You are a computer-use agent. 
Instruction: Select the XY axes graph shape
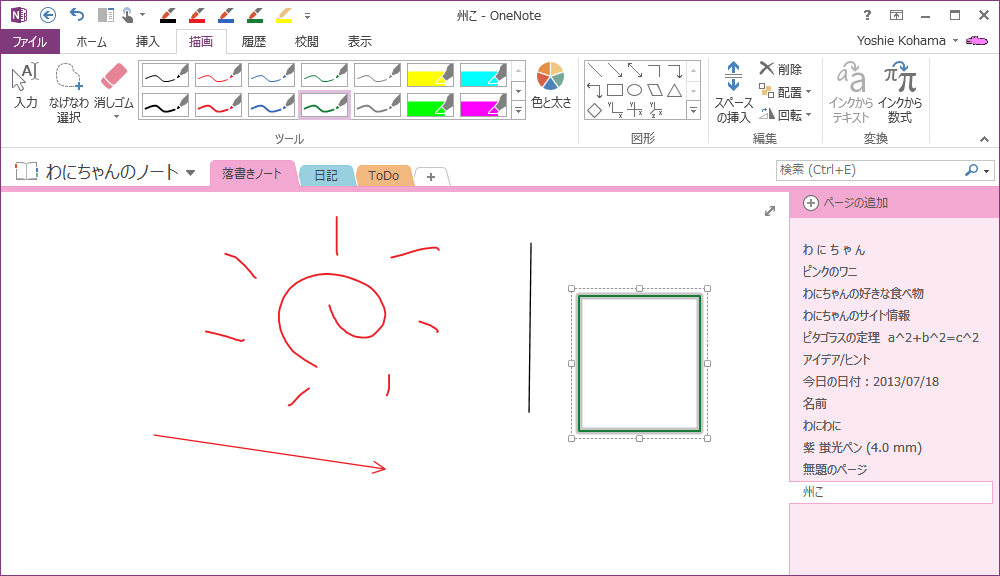point(615,110)
